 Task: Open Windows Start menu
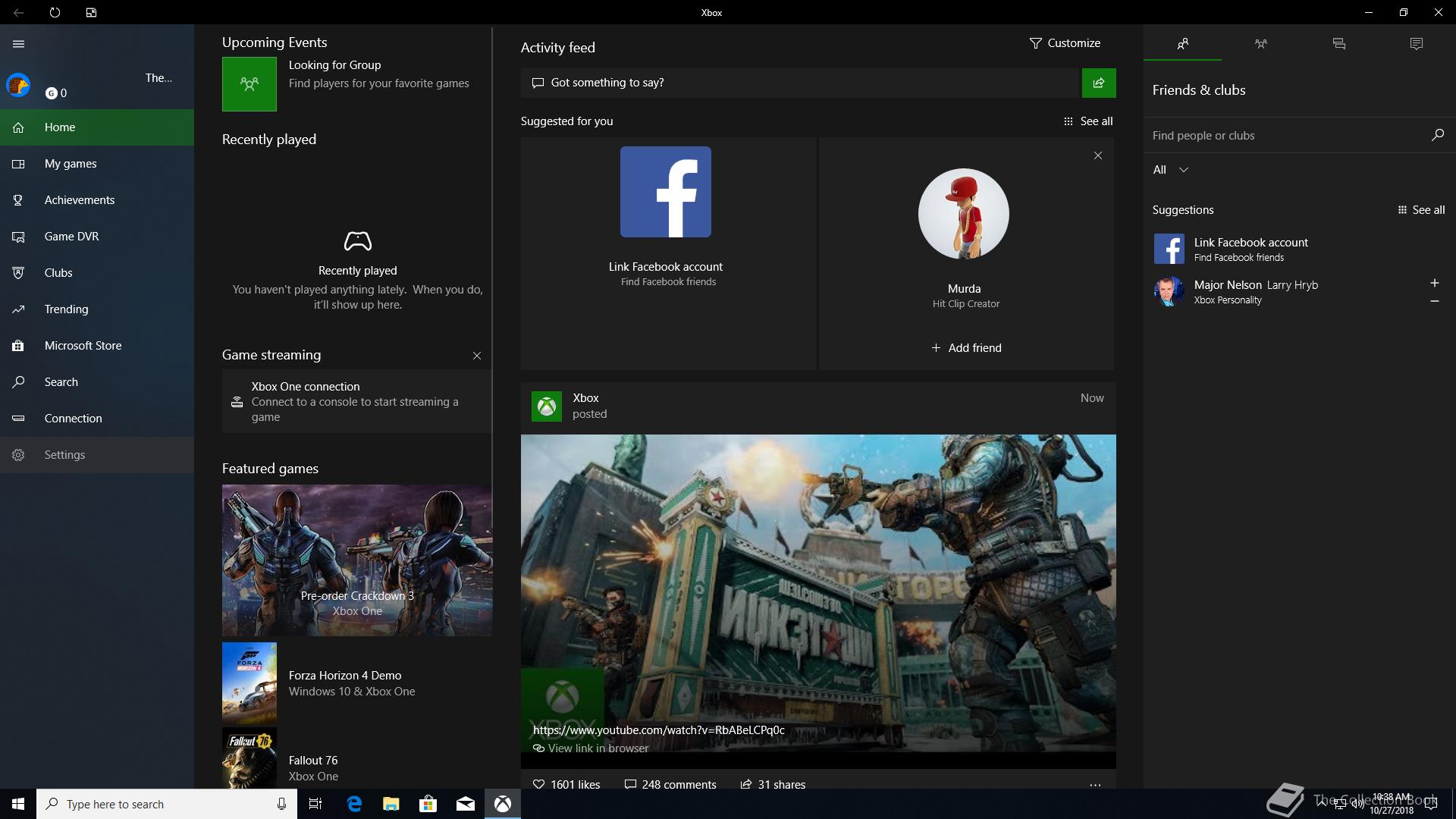[18, 804]
